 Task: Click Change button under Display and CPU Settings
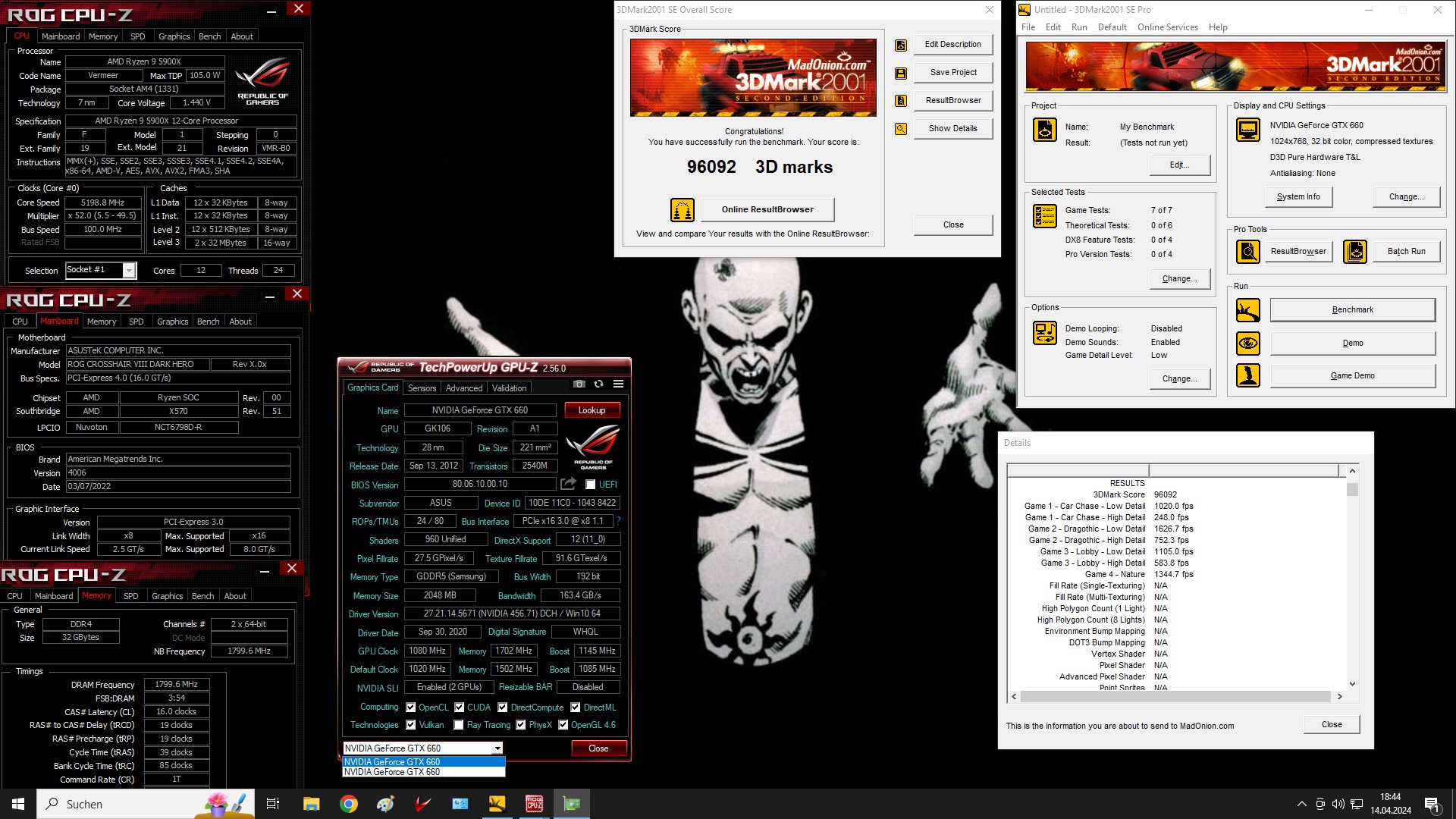pyautogui.click(x=1406, y=197)
